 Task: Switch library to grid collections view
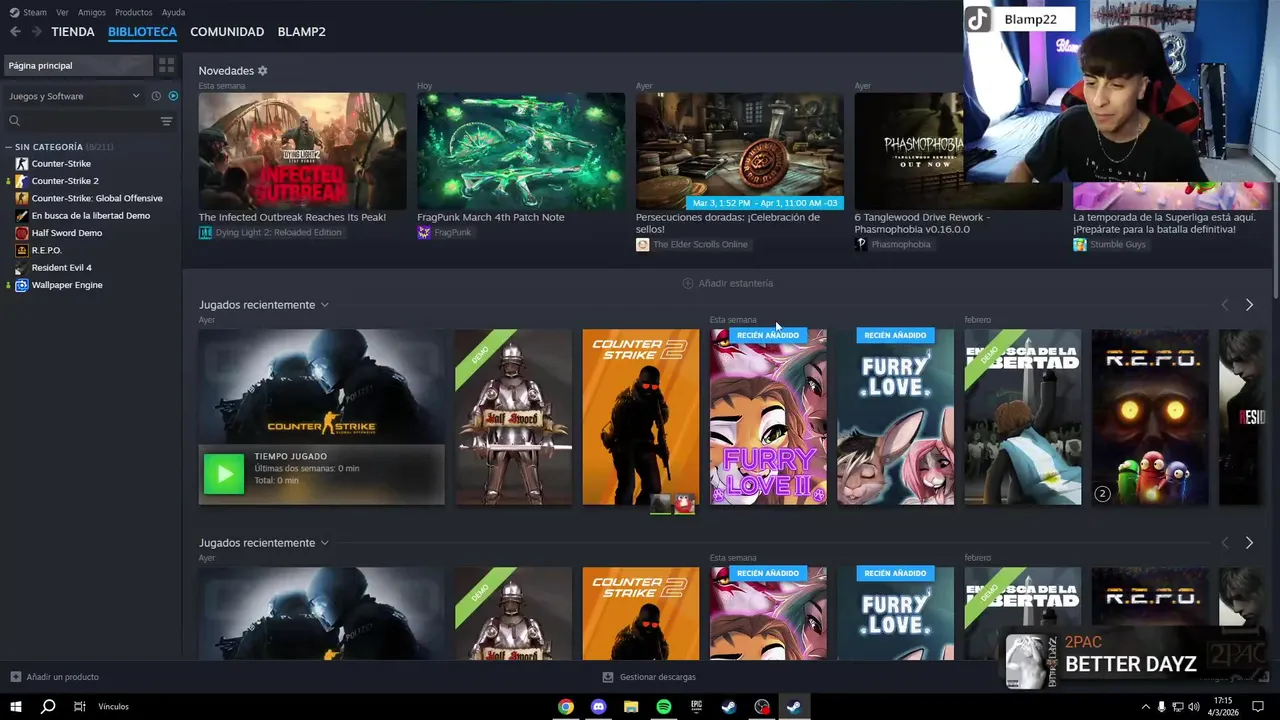coord(167,65)
